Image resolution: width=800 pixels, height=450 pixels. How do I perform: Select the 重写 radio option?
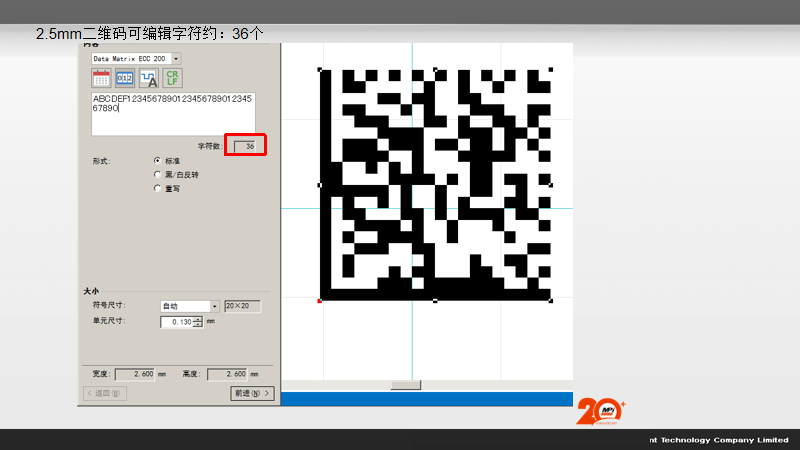(157, 187)
